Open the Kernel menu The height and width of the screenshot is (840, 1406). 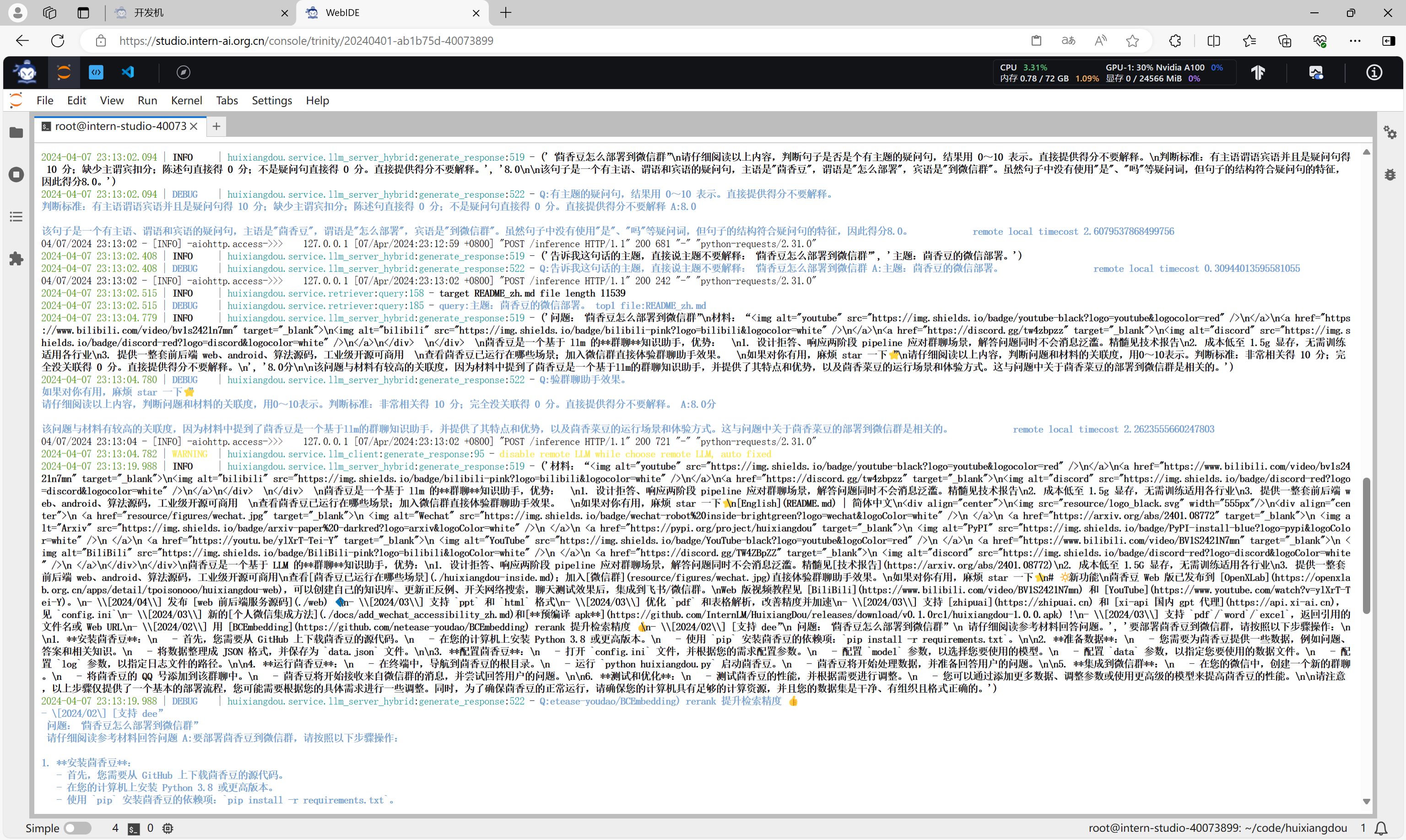(x=186, y=100)
